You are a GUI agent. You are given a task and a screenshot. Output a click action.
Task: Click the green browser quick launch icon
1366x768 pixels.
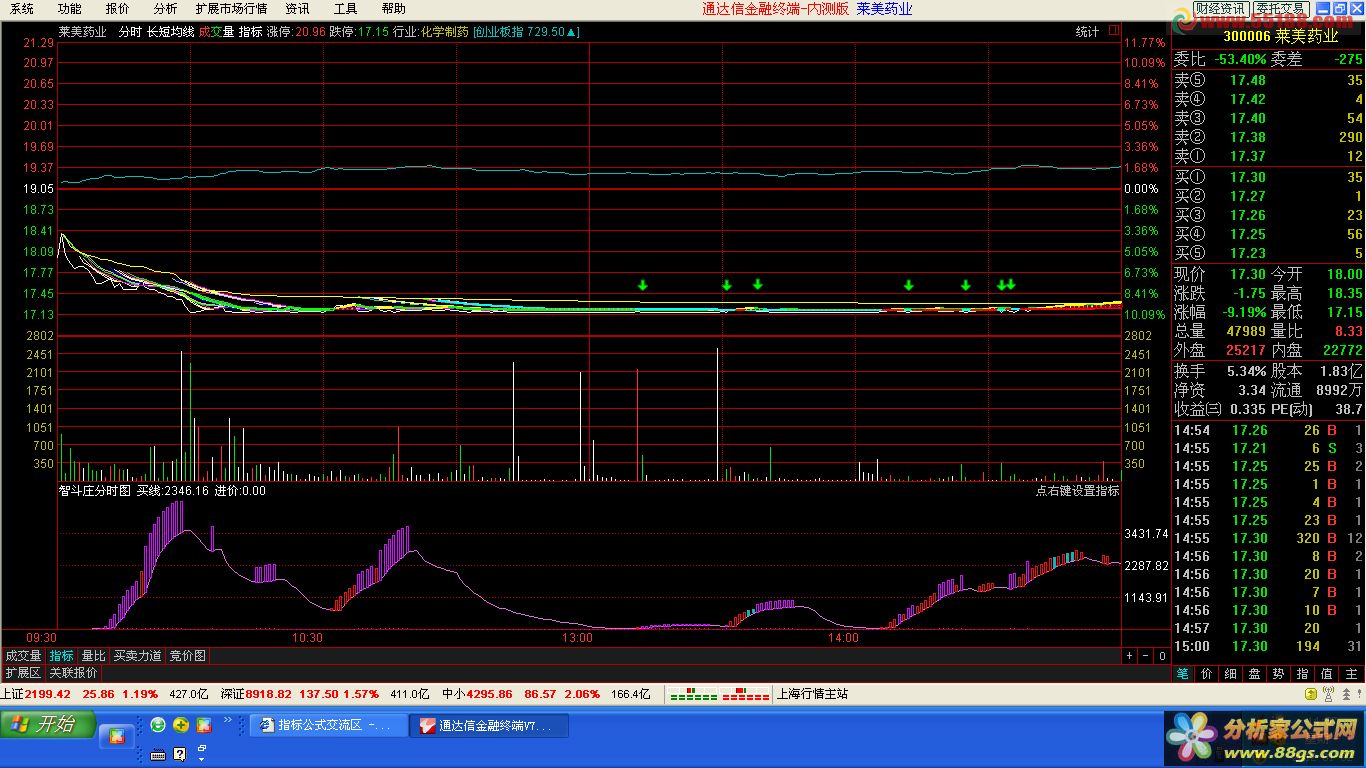(x=158, y=725)
